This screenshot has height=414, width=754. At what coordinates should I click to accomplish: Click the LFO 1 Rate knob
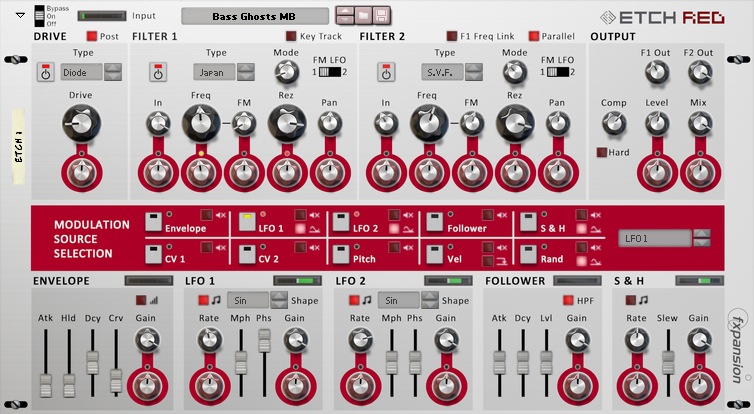[209, 339]
